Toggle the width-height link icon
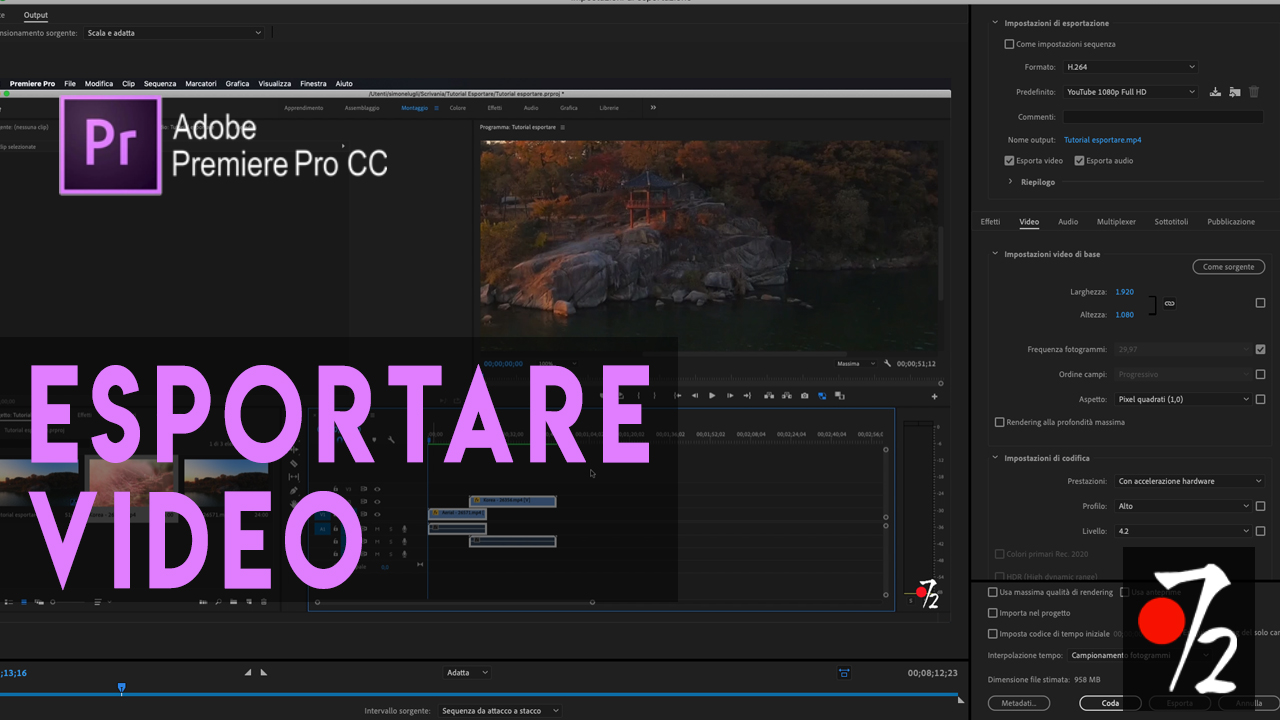 (1169, 303)
